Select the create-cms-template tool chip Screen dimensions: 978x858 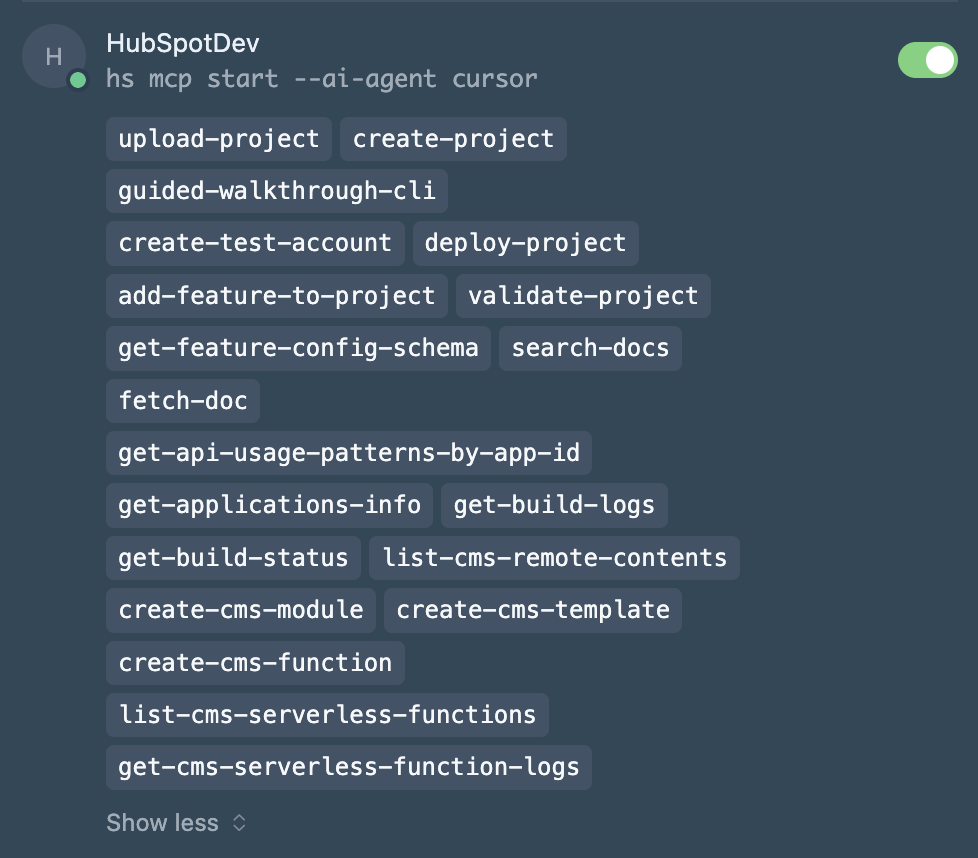coord(532,610)
